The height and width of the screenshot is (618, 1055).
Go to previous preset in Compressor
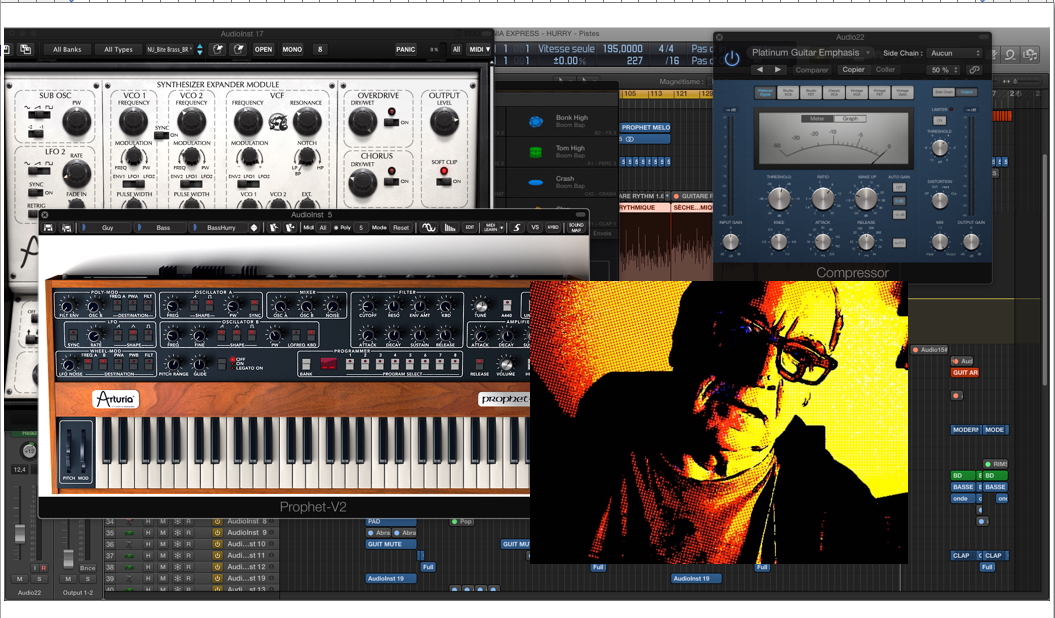coord(760,69)
